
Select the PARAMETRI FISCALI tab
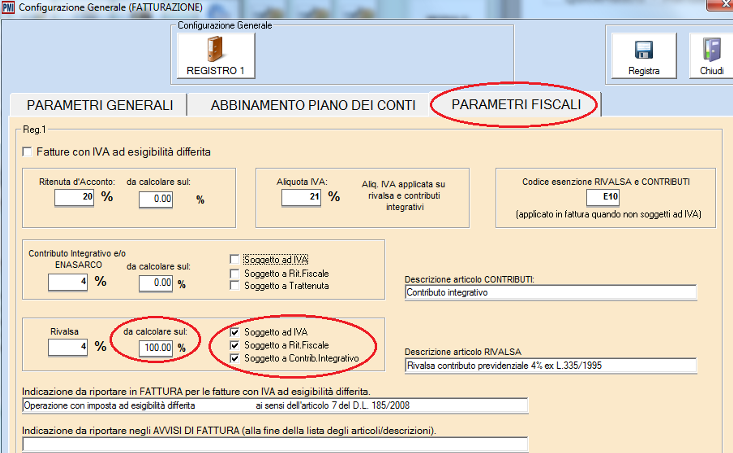(516, 104)
